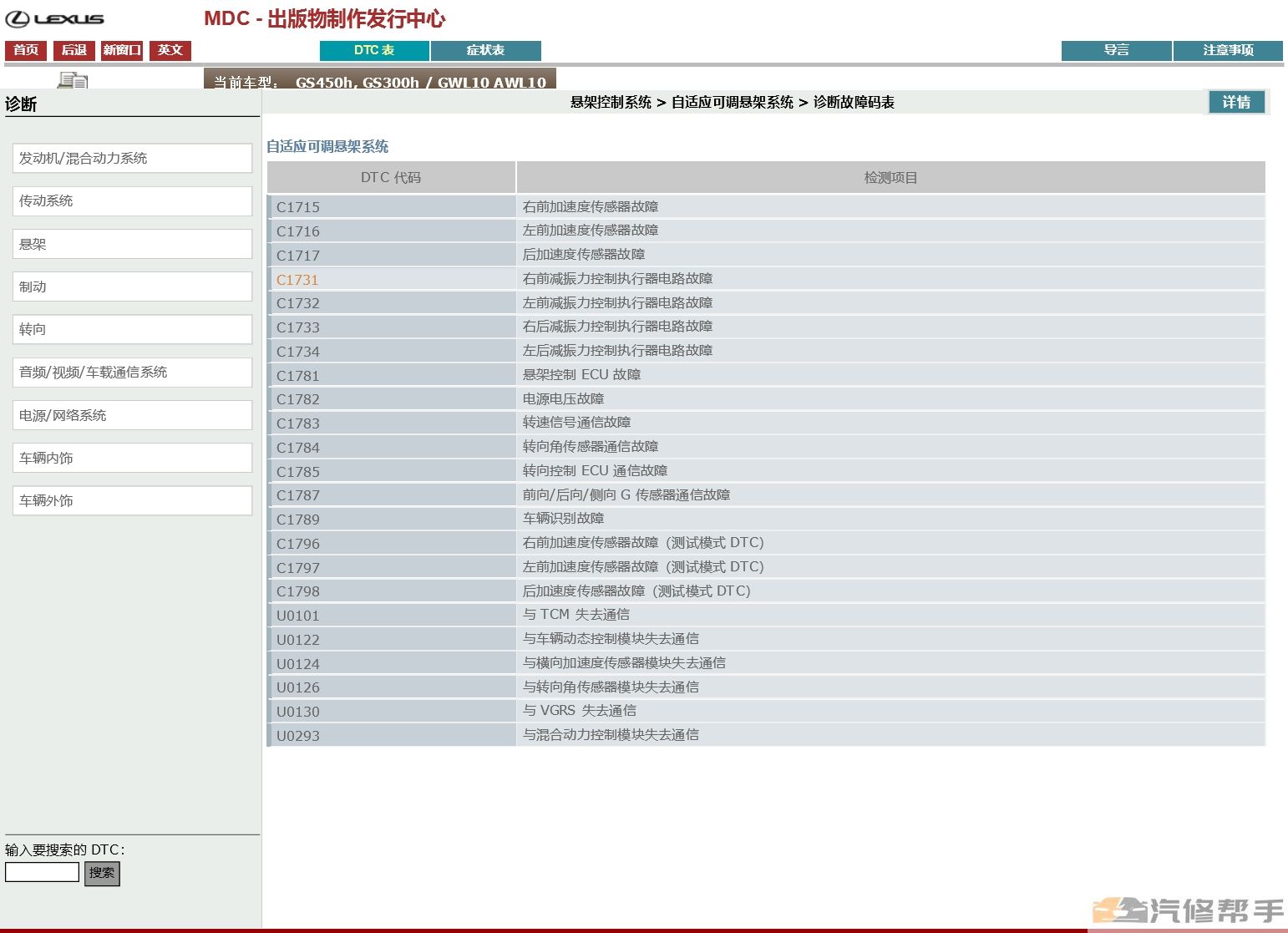Open DTC code U0122
The width and height of the screenshot is (1288, 933).
tap(298, 640)
